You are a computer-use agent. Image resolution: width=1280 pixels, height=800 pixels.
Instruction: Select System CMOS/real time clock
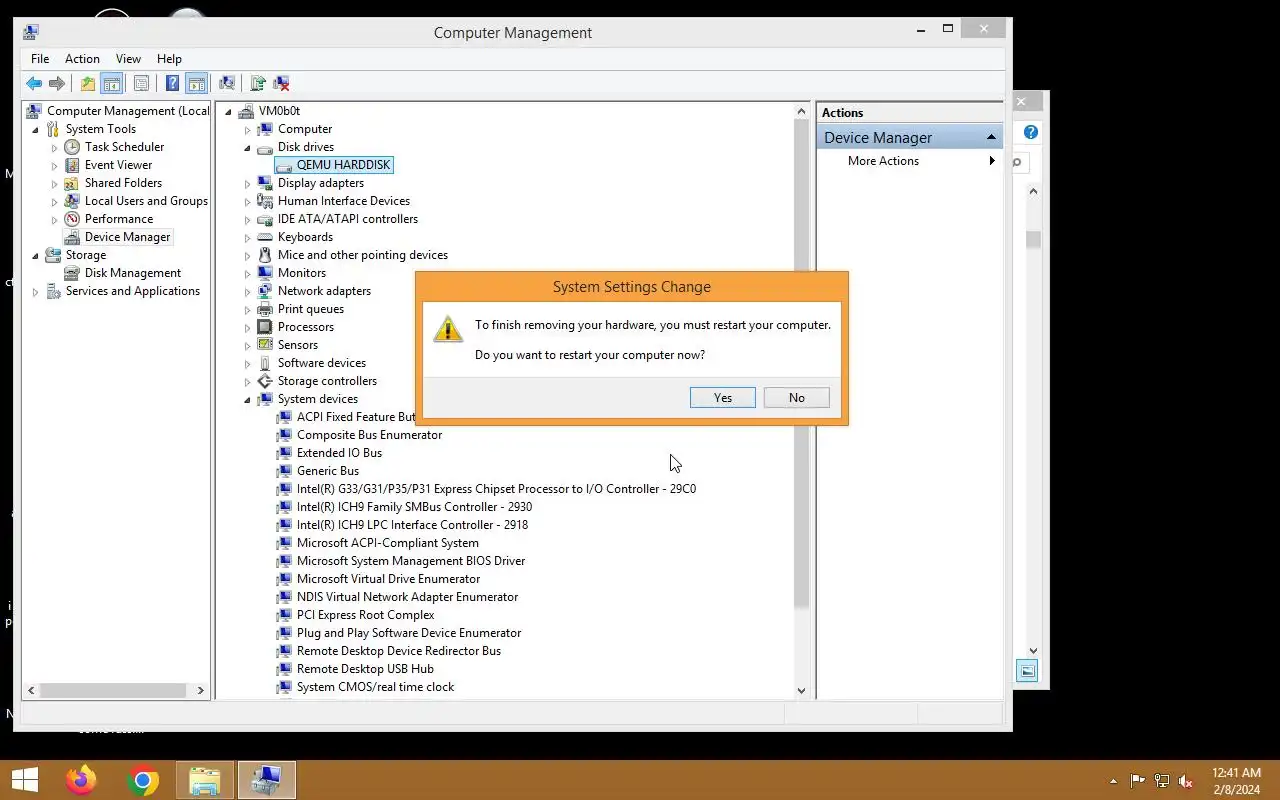click(x=375, y=687)
